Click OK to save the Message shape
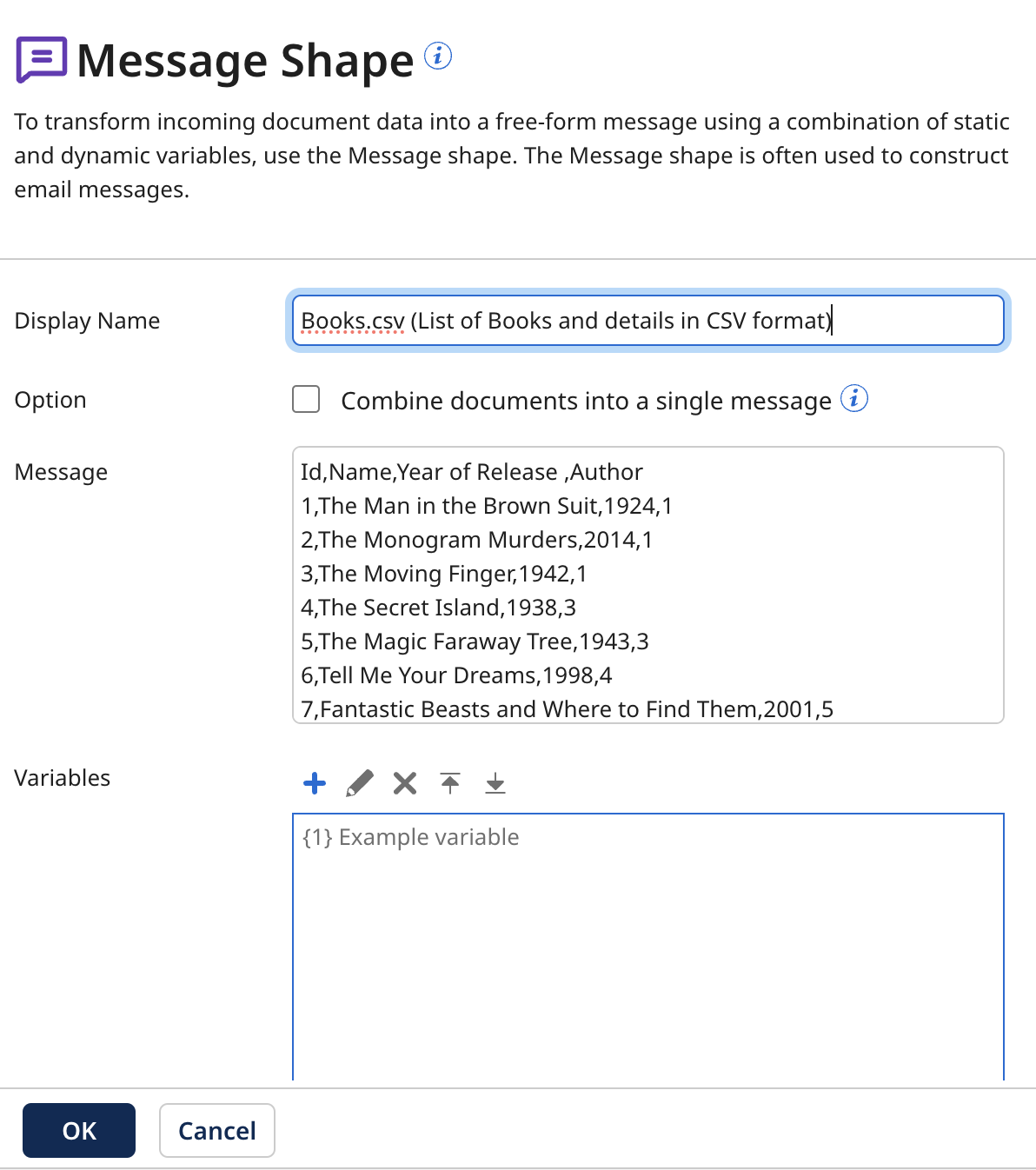Image resolution: width=1036 pixels, height=1170 pixels. click(x=78, y=1130)
